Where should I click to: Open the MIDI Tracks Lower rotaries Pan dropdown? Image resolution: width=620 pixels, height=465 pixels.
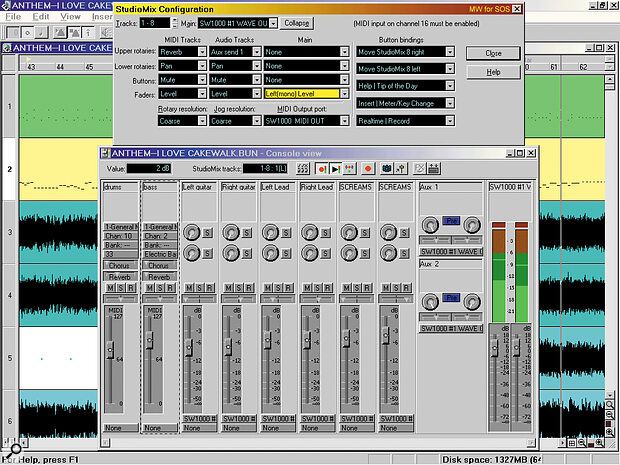pyautogui.click(x=202, y=66)
